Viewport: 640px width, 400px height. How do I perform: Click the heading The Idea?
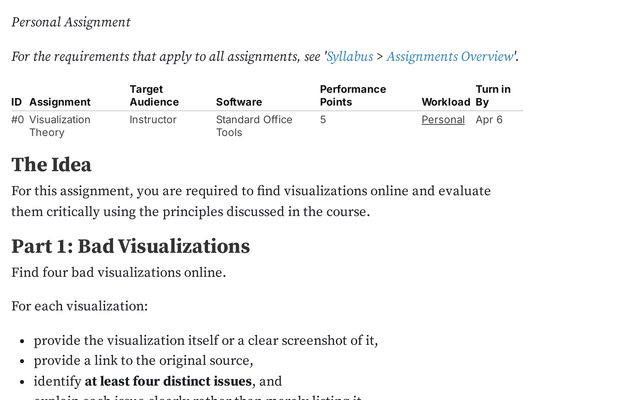(x=51, y=165)
